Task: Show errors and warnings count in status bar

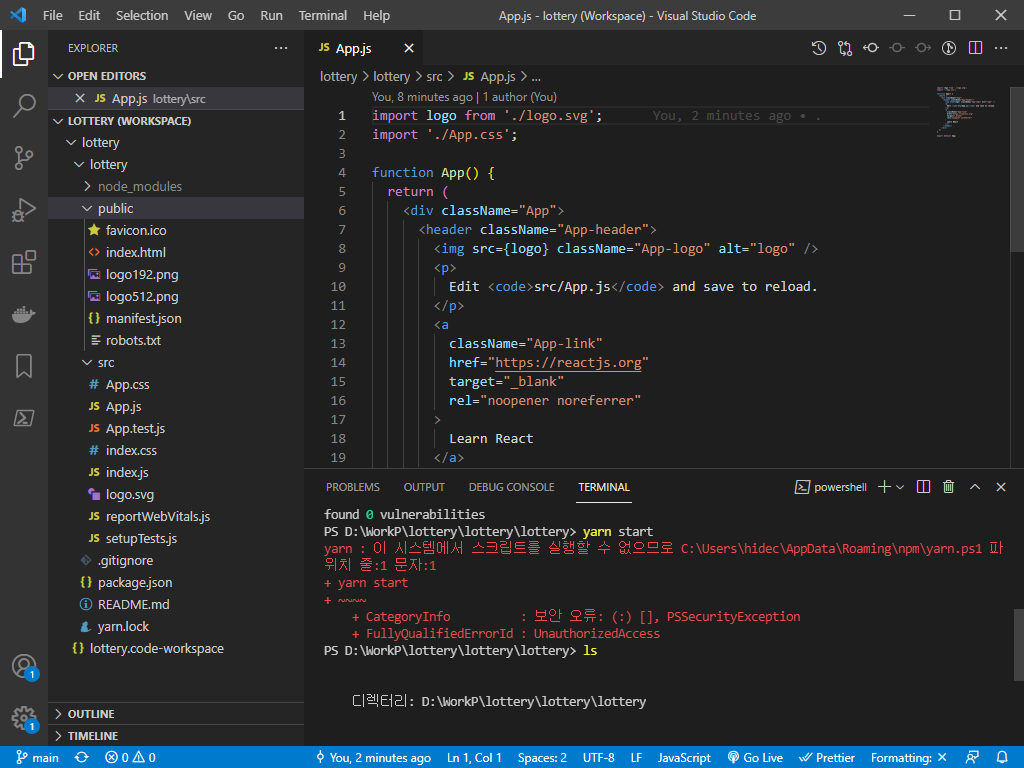Action: click(131, 757)
